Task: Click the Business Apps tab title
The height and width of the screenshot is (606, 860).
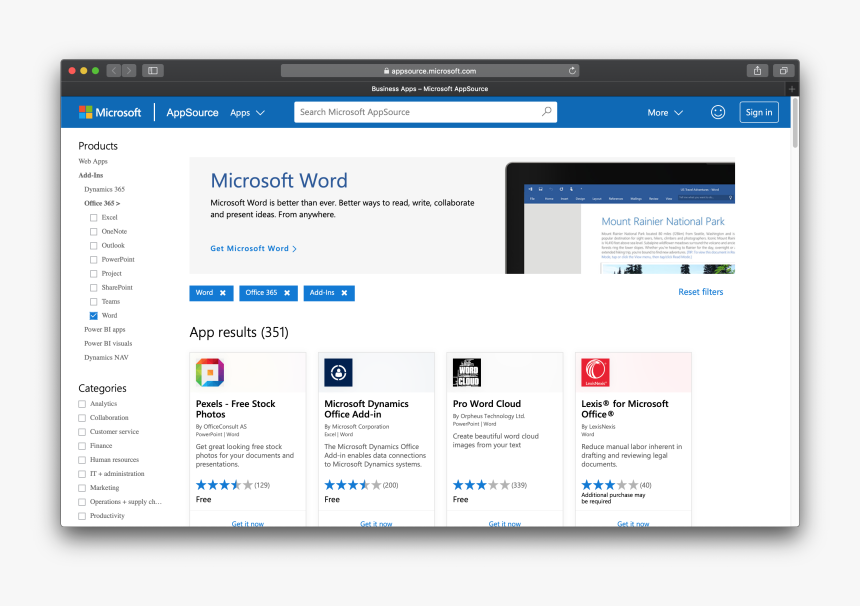Action: click(429, 89)
